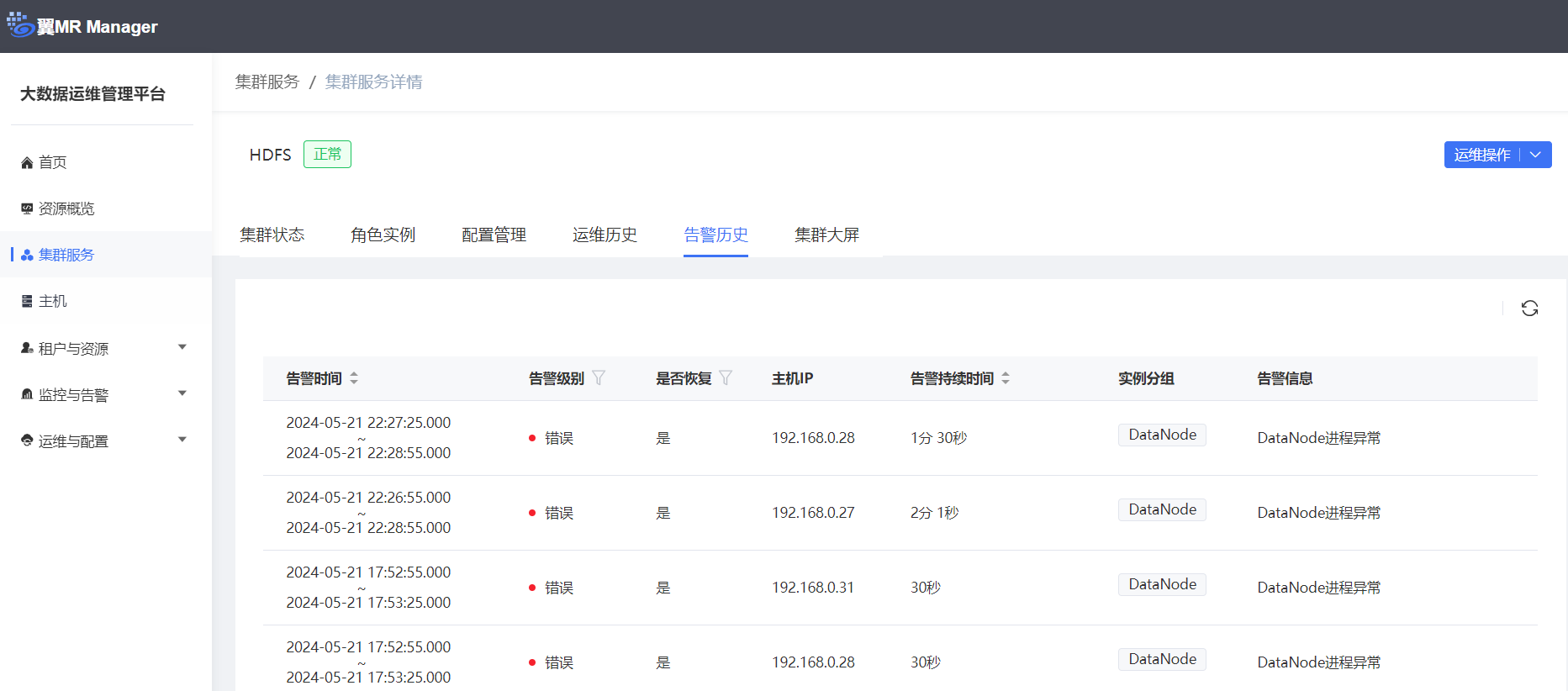Click the 告警信息 column header
Screen dimensions: 1568x691
pos(1285,378)
